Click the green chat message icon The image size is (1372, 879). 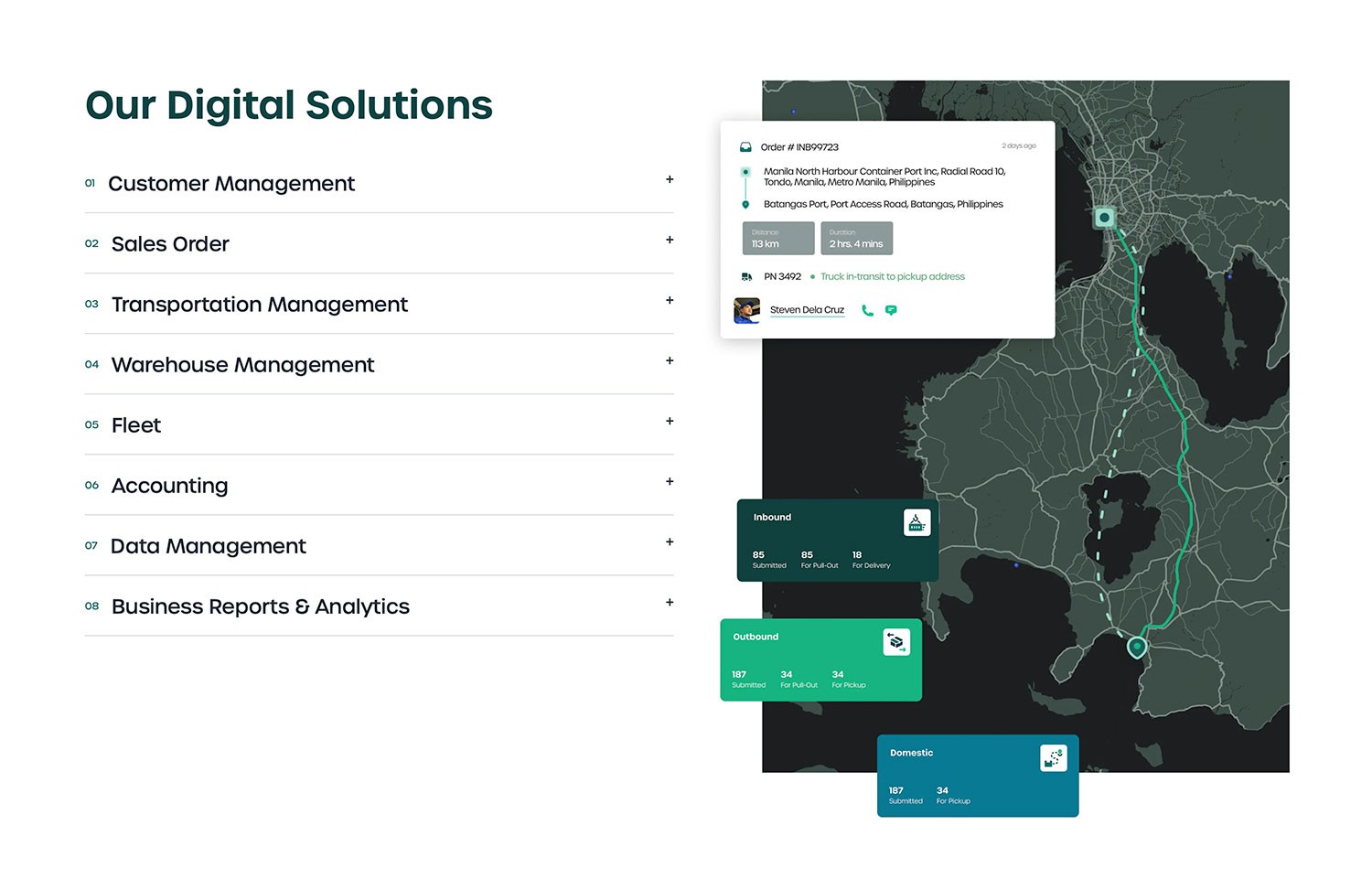coord(891,311)
